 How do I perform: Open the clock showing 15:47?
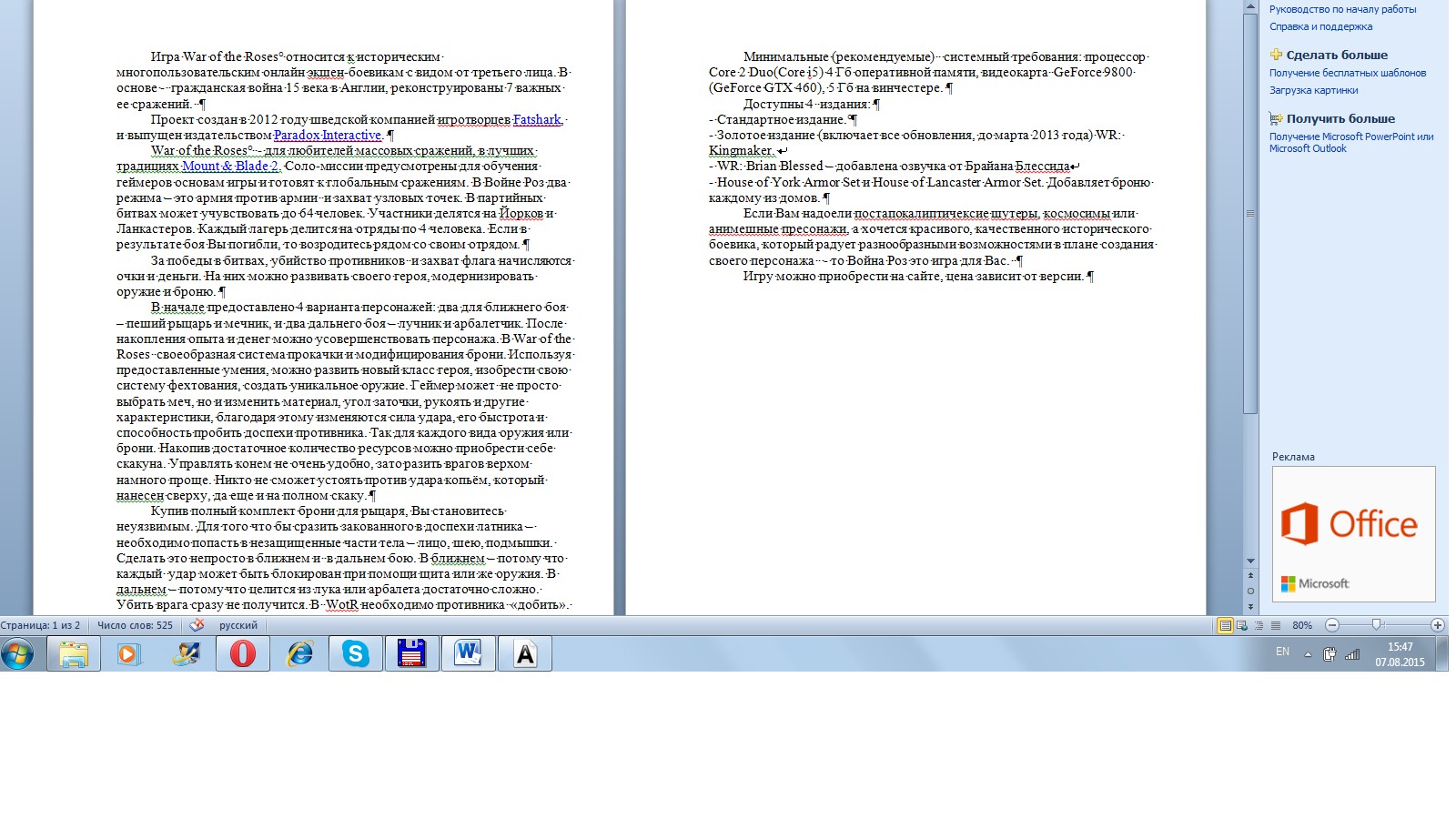[x=1400, y=653]
